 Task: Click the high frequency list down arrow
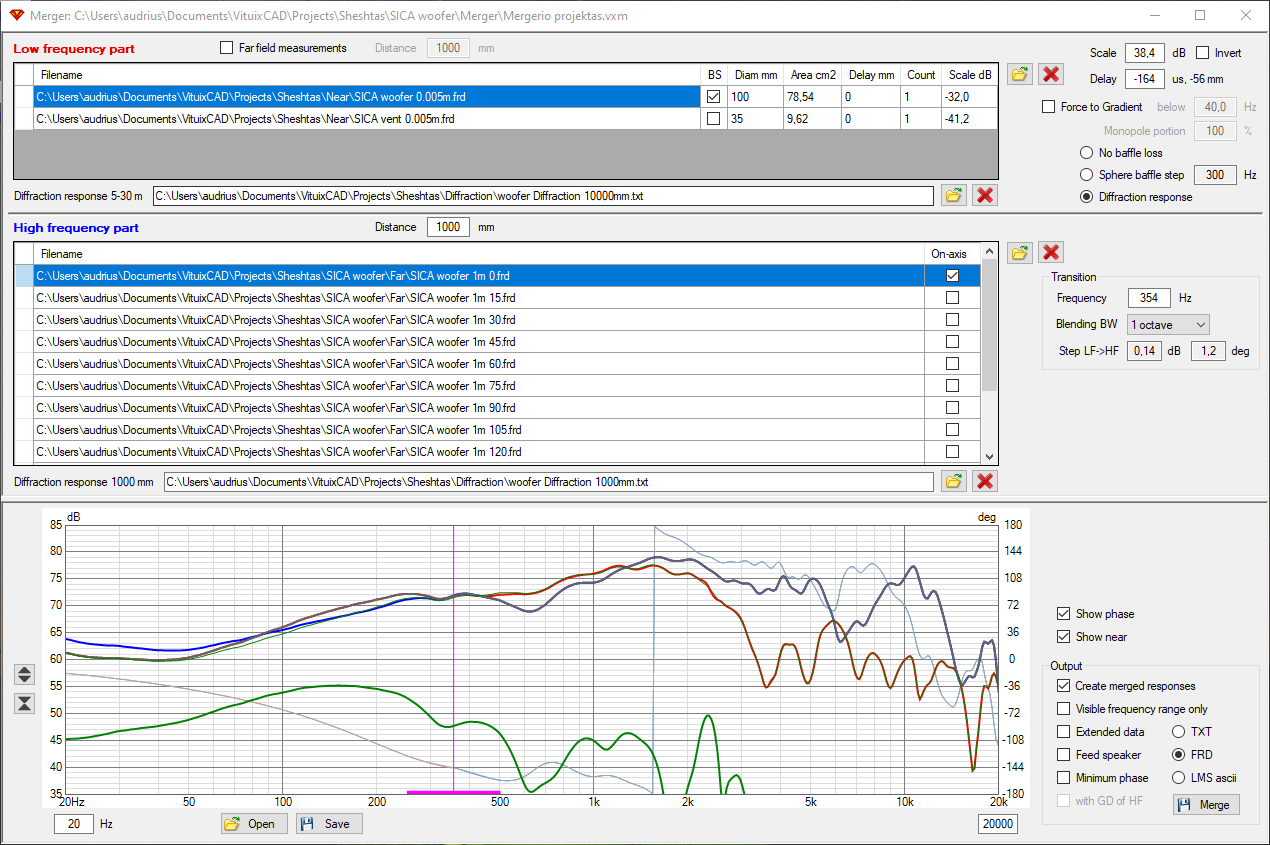tap(990, 455)
